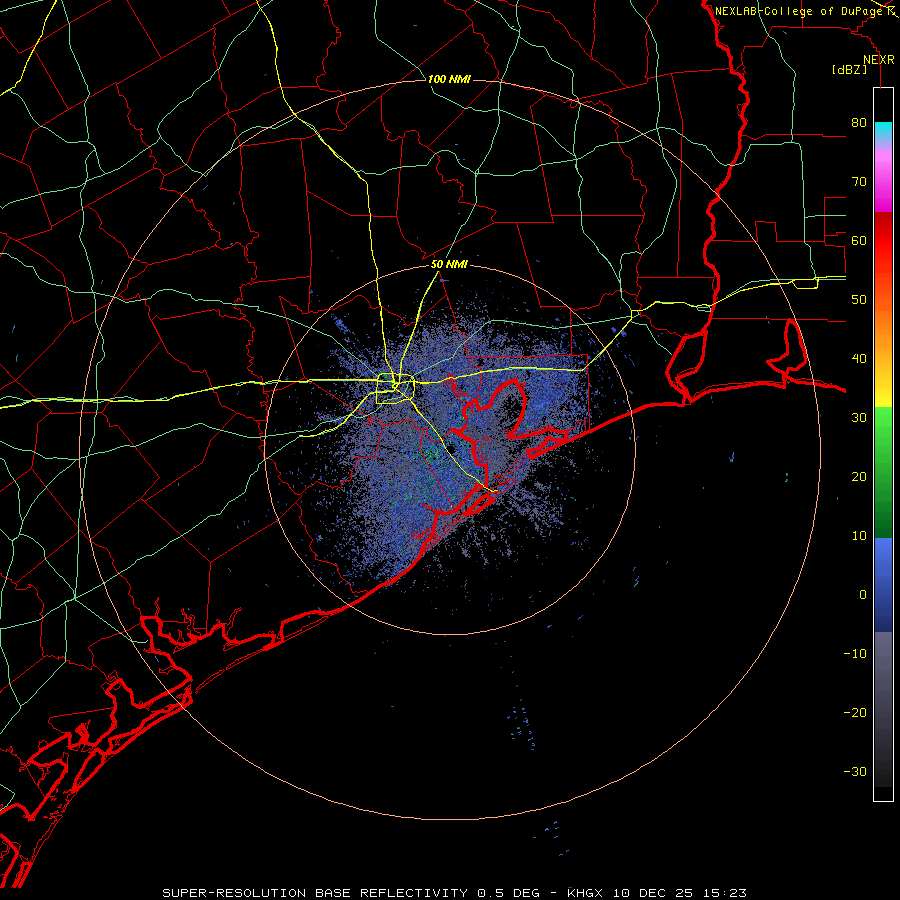This screenshot has width=900, height=900.
Task: Click the 20 dBZ scale value
Action: pyautogui.click(x=859, y=477)
